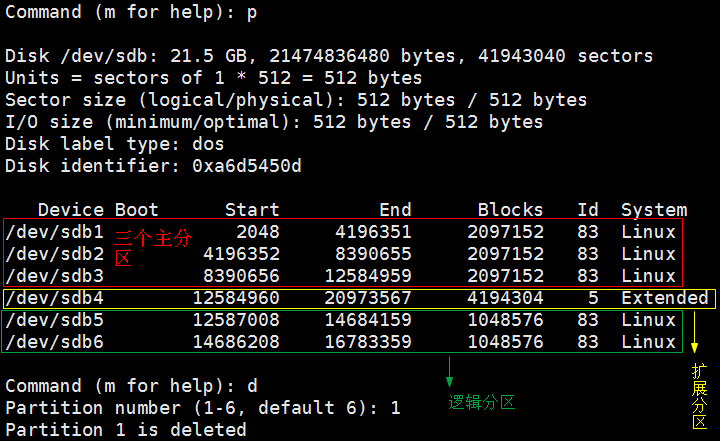Screen dimensions: 720x441
Task: Click the Disk label type dos line
Action: [x=115, y=144]
